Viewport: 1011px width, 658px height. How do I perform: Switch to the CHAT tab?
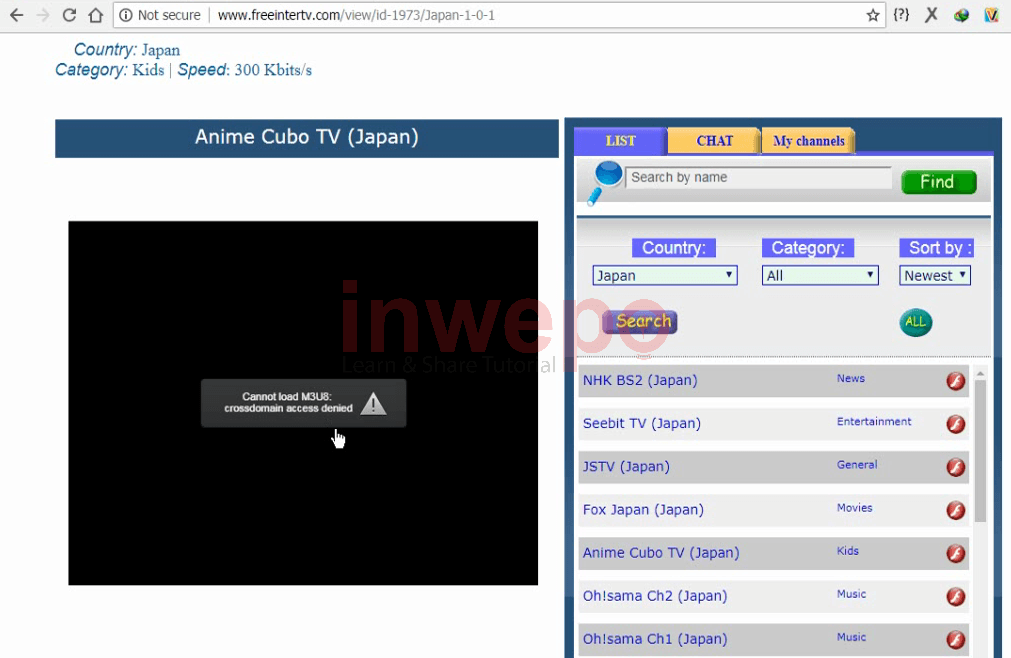tap(714, 141)
